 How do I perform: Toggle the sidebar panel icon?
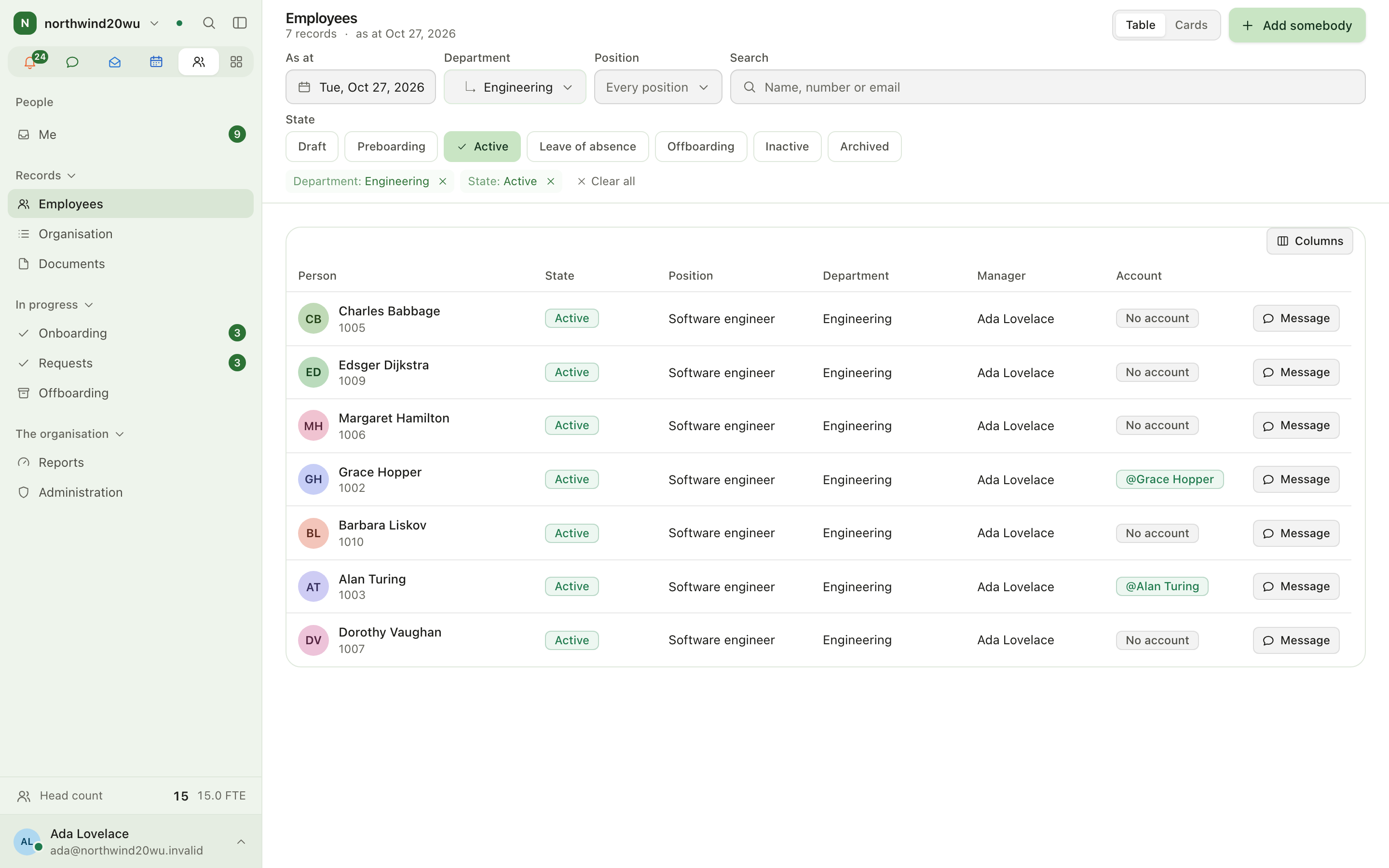[x=240, y=23]
